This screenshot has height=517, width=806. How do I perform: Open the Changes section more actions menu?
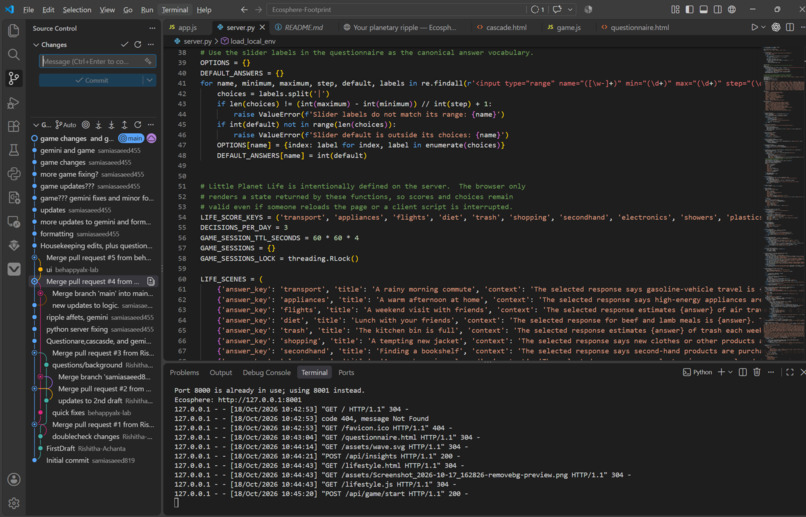(151, 45)
